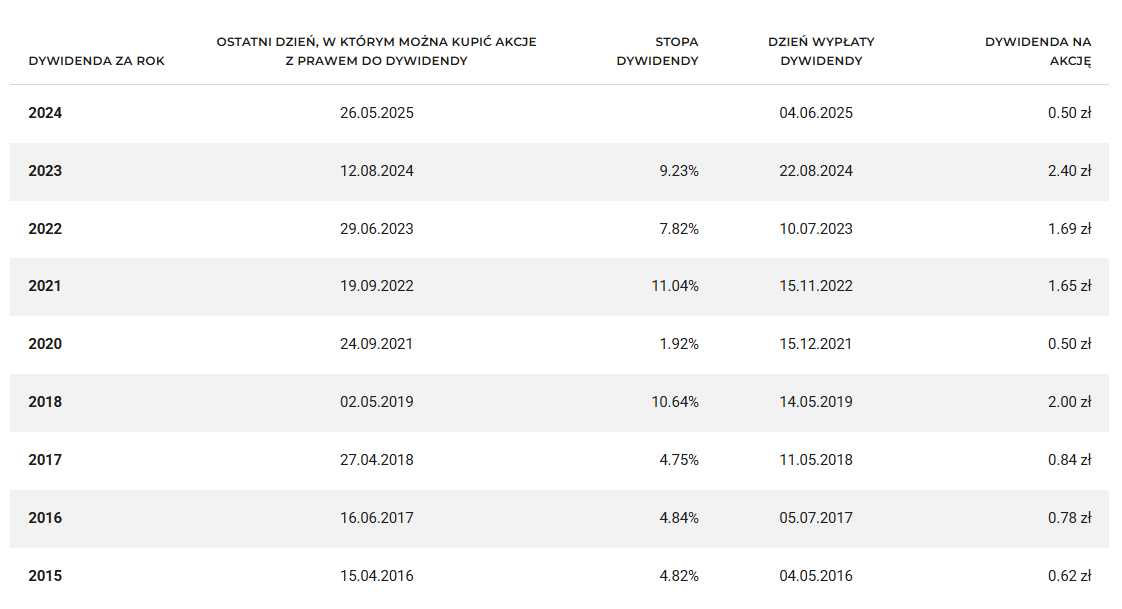
Task: Click the 0.62 zł dividend amount
Action: 1069,576
